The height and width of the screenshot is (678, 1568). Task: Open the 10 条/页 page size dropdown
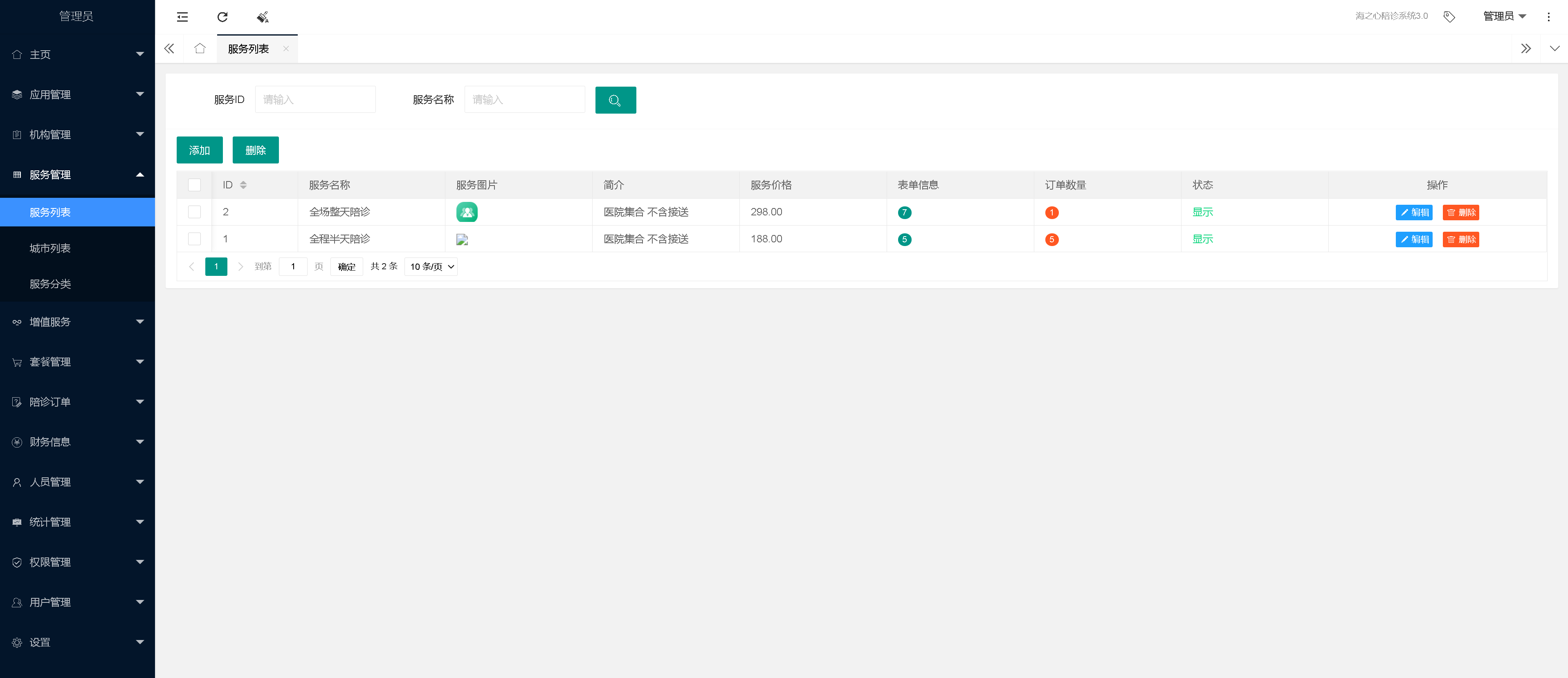pos(431,267)
